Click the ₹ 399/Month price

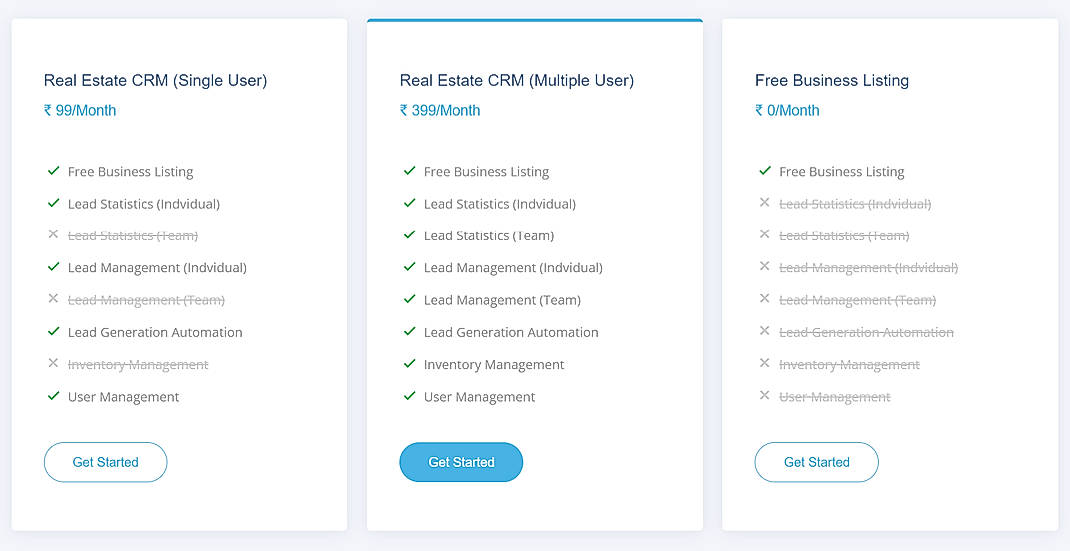tap(440, 111)
